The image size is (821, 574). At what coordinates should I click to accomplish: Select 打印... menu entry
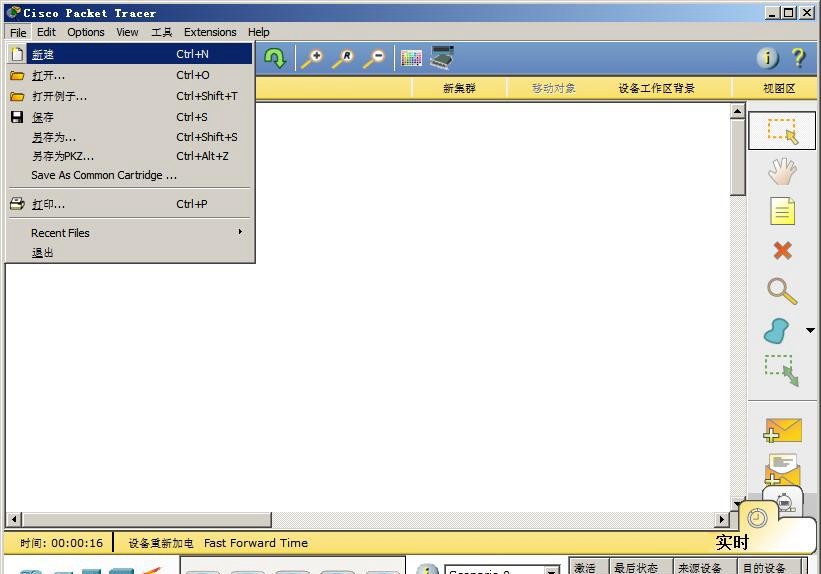point(130,204)
